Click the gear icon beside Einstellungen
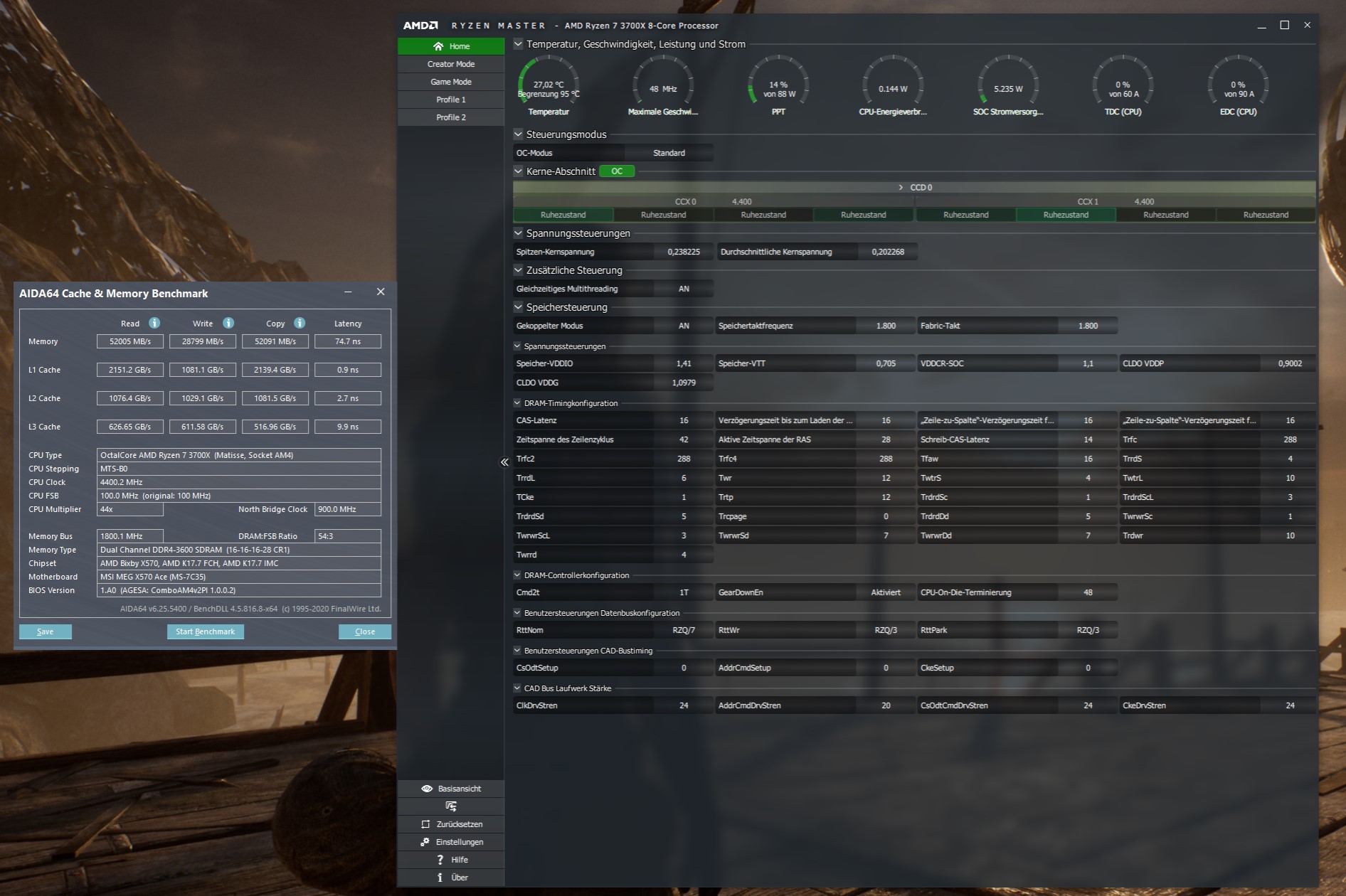This screenshot has height=896, width=1346. pos(425,842)
